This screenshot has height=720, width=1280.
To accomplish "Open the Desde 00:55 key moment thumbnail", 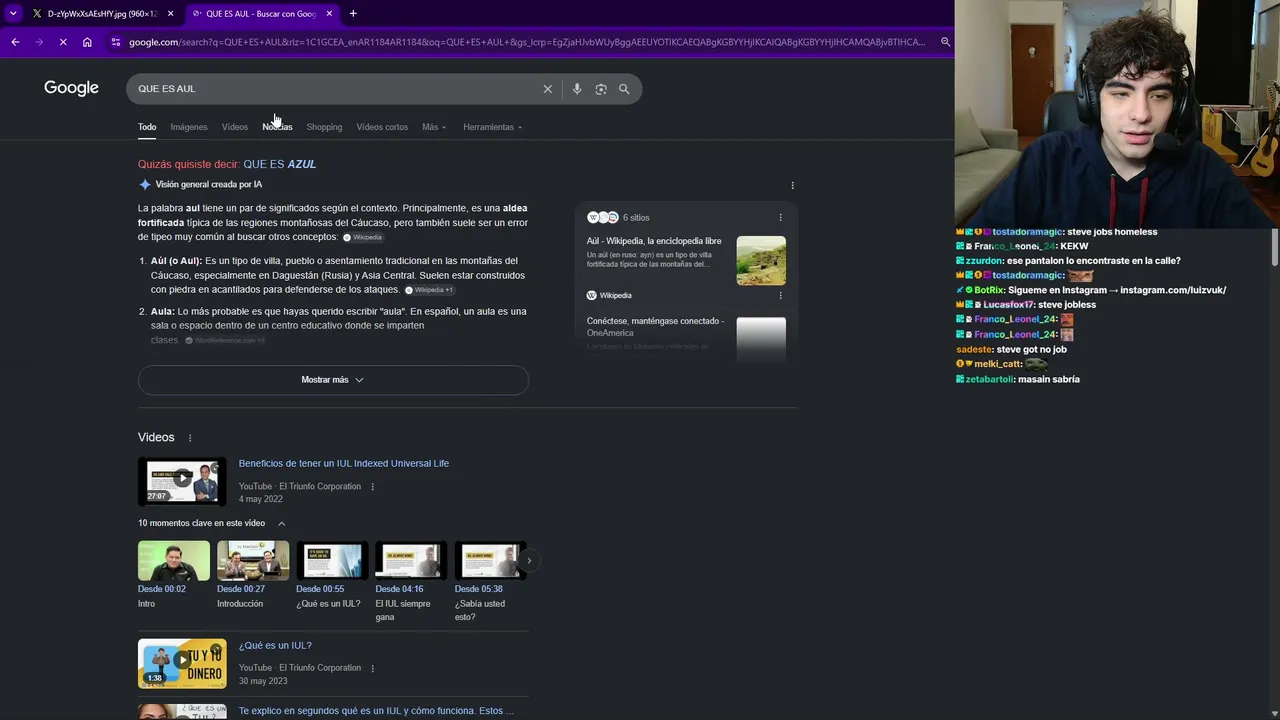I will 332,561.
